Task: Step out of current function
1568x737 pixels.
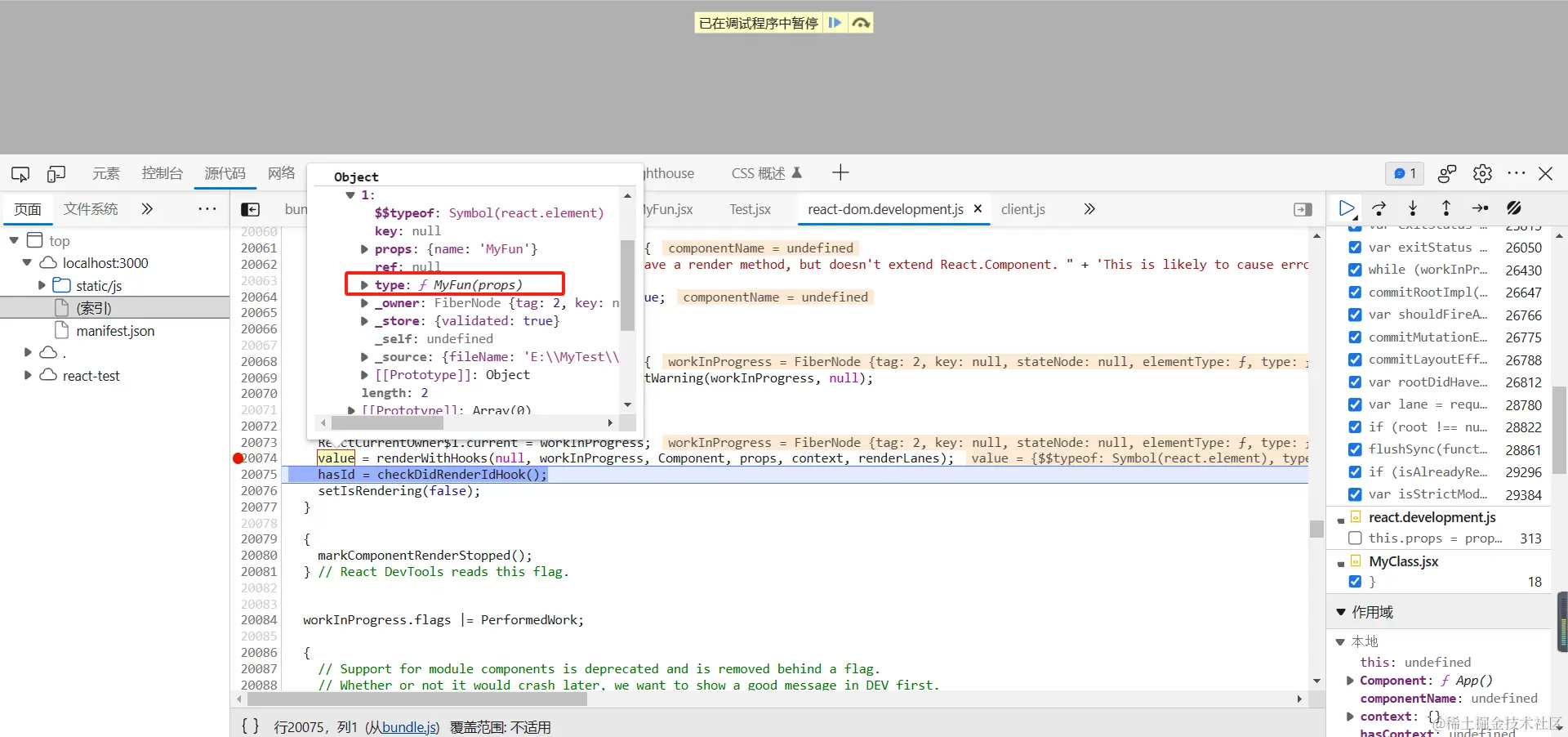Action: coord(1446,208)
